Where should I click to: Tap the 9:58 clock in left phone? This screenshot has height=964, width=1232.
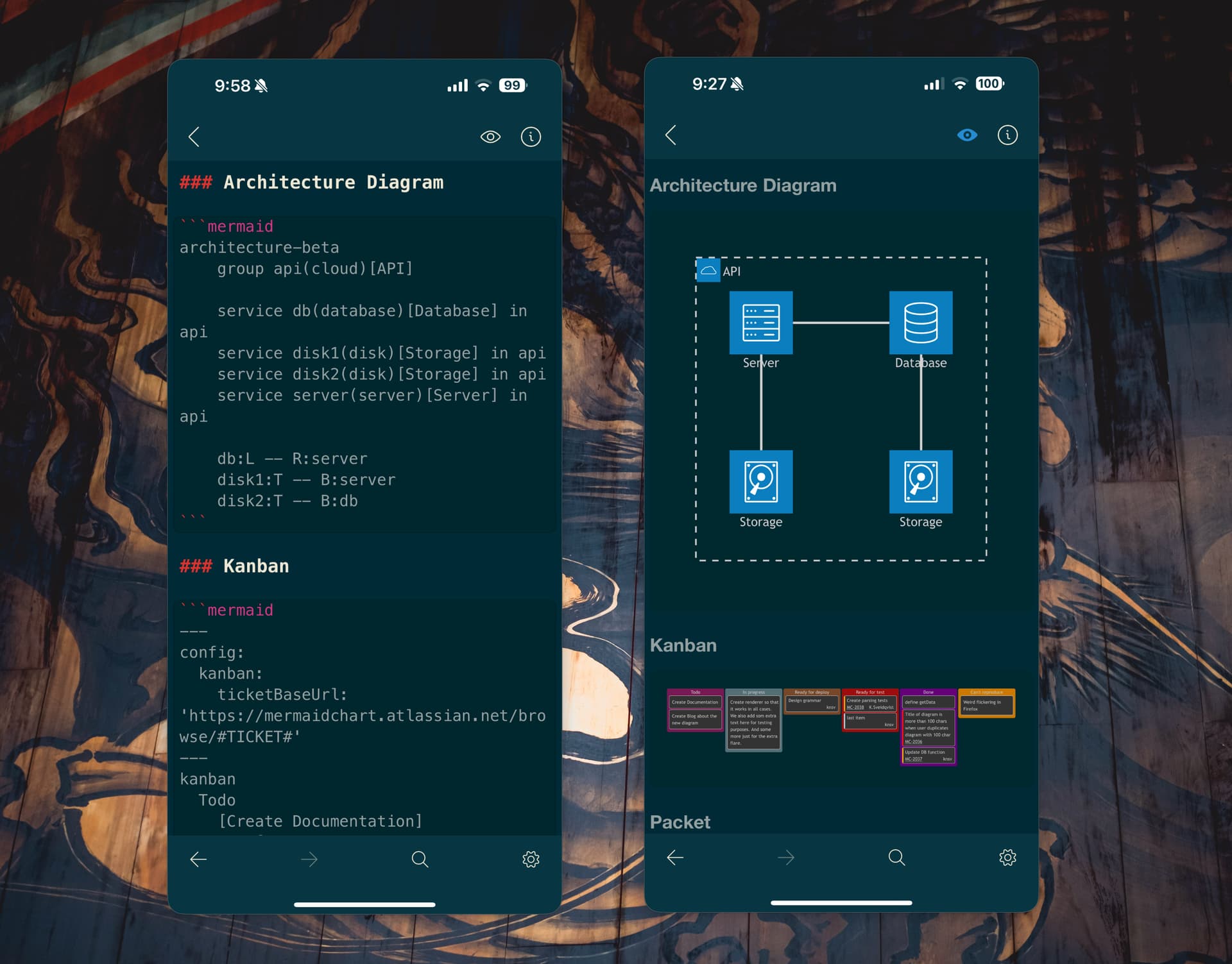[x=232, y=86]
